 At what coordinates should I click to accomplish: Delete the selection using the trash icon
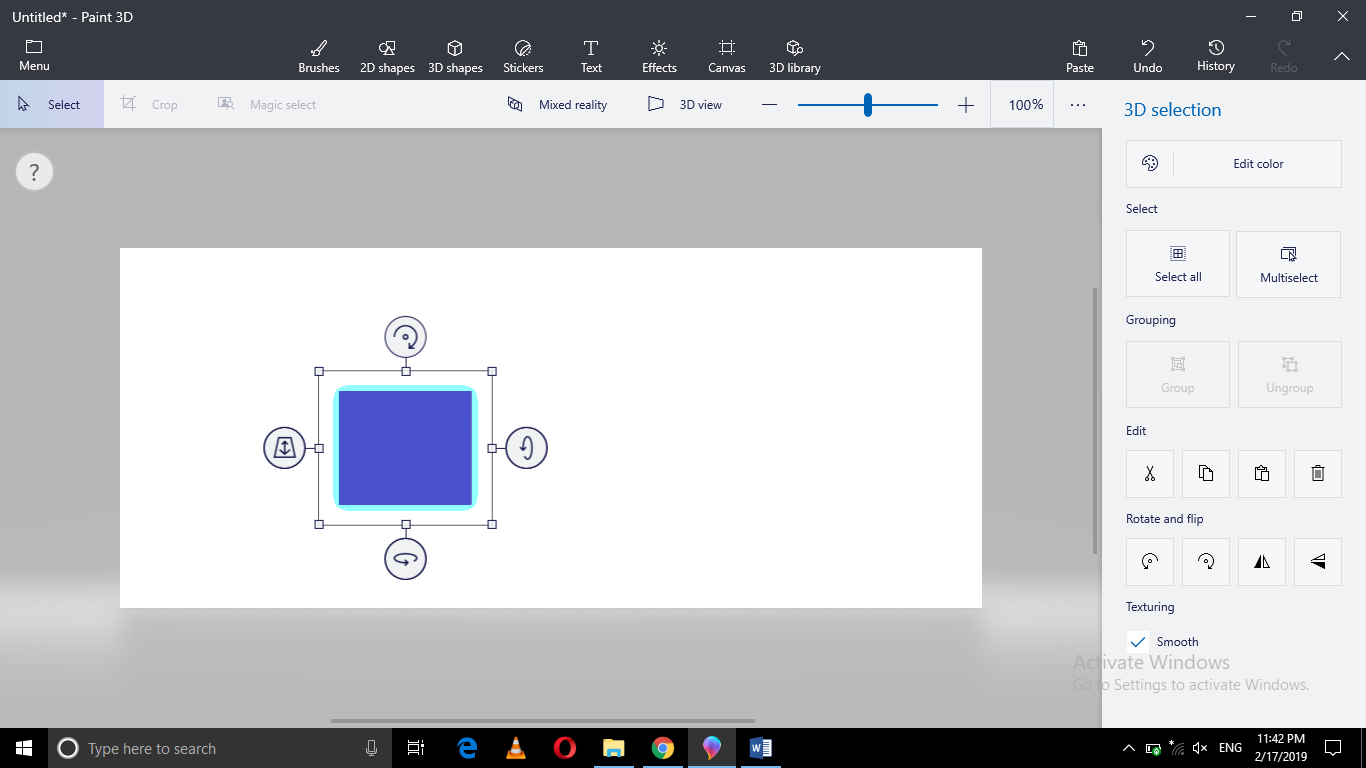[x=1317, y=473]
